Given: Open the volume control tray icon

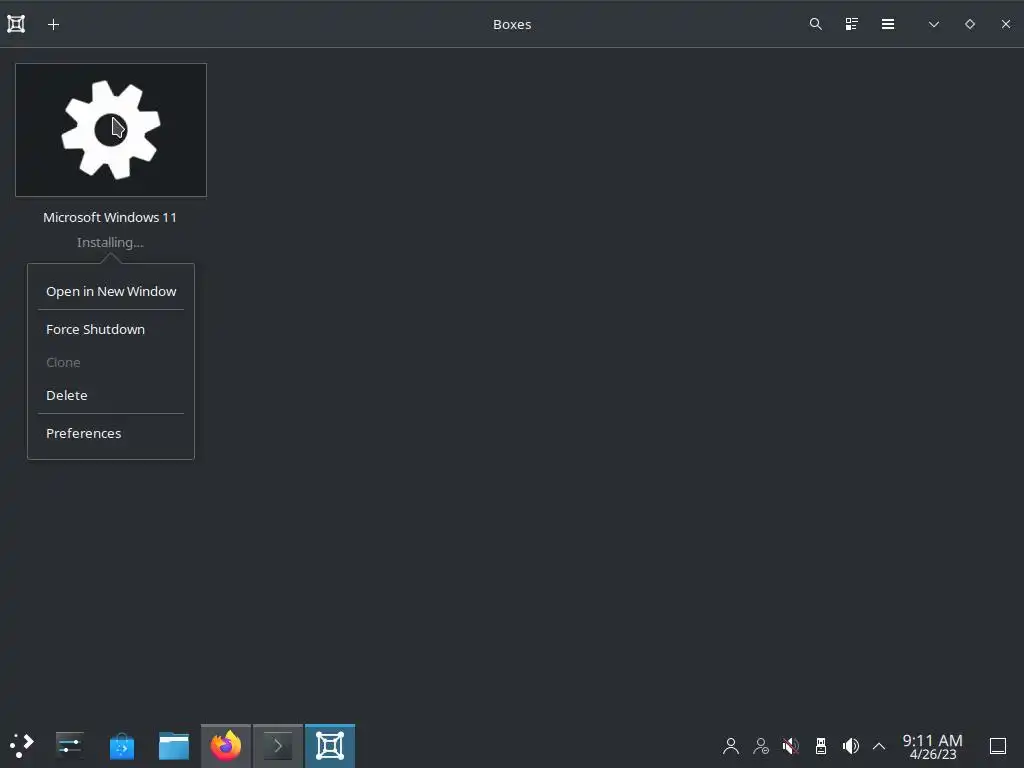Looking at the screenshot, I should pyautogui.click(x=850, y=746).
